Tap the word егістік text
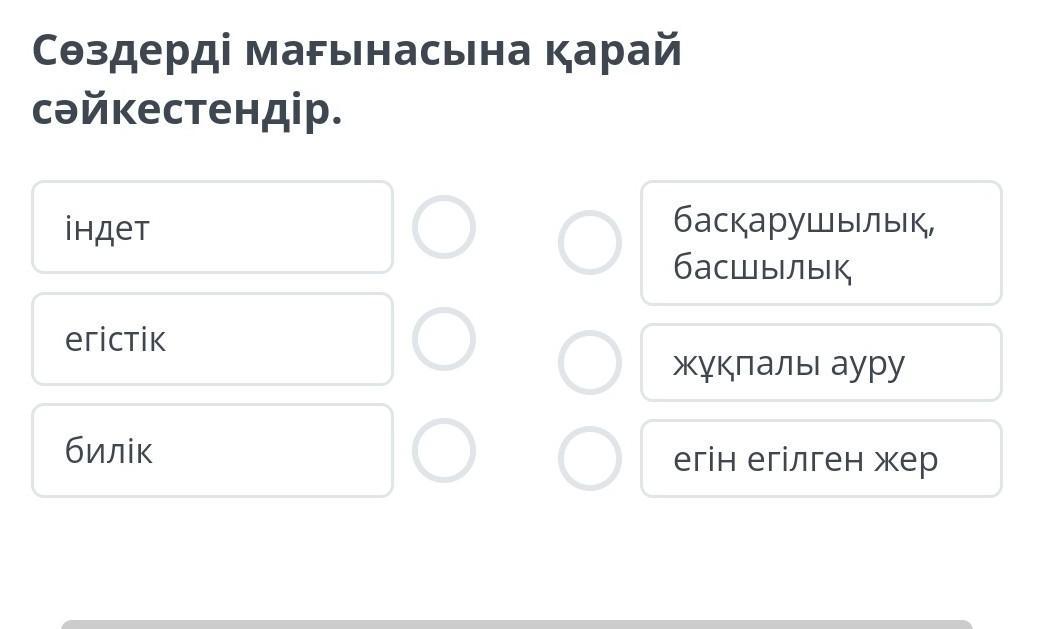 (x=115, y=340)
